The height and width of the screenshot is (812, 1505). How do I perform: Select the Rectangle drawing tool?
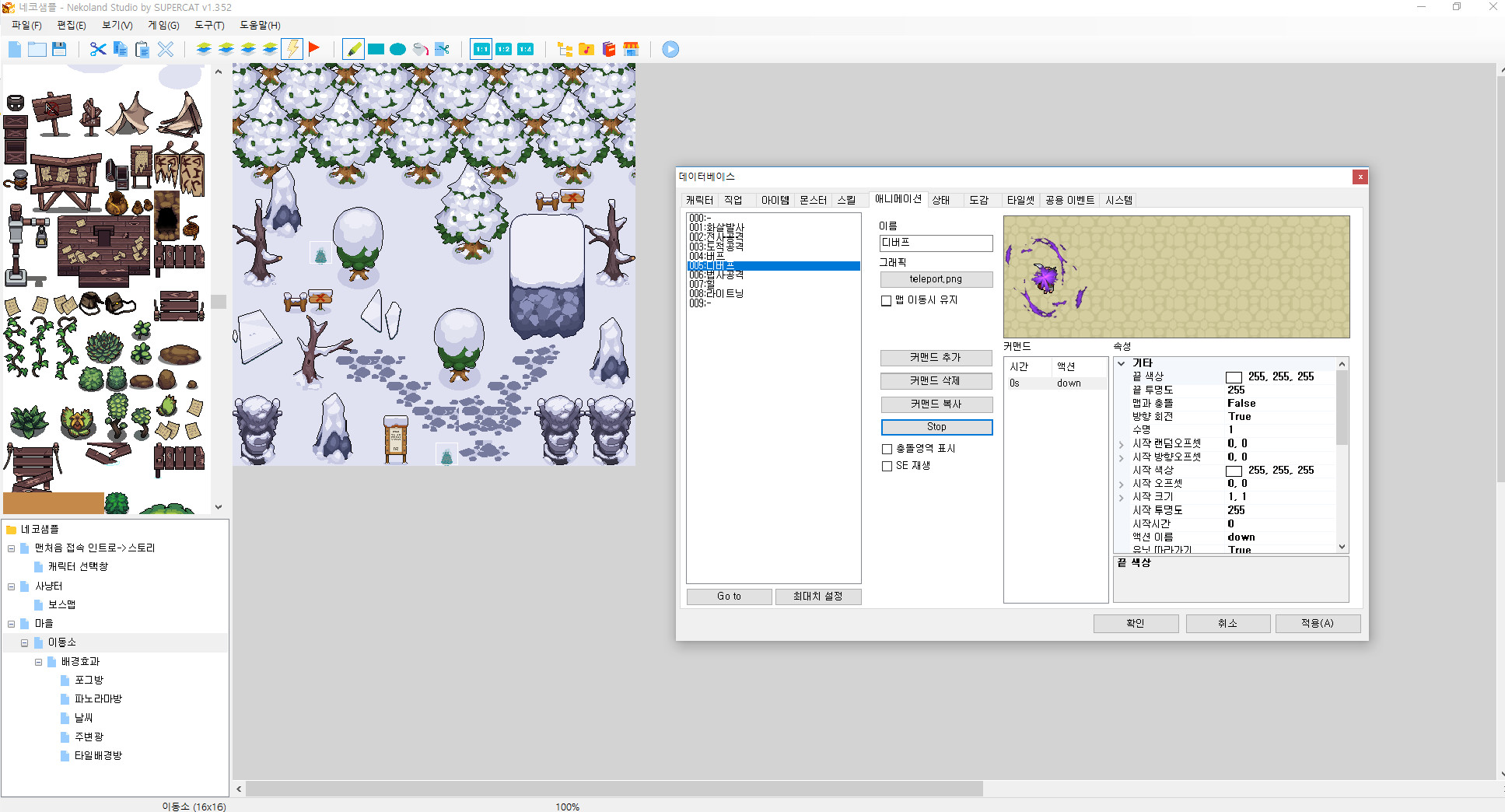376,48
